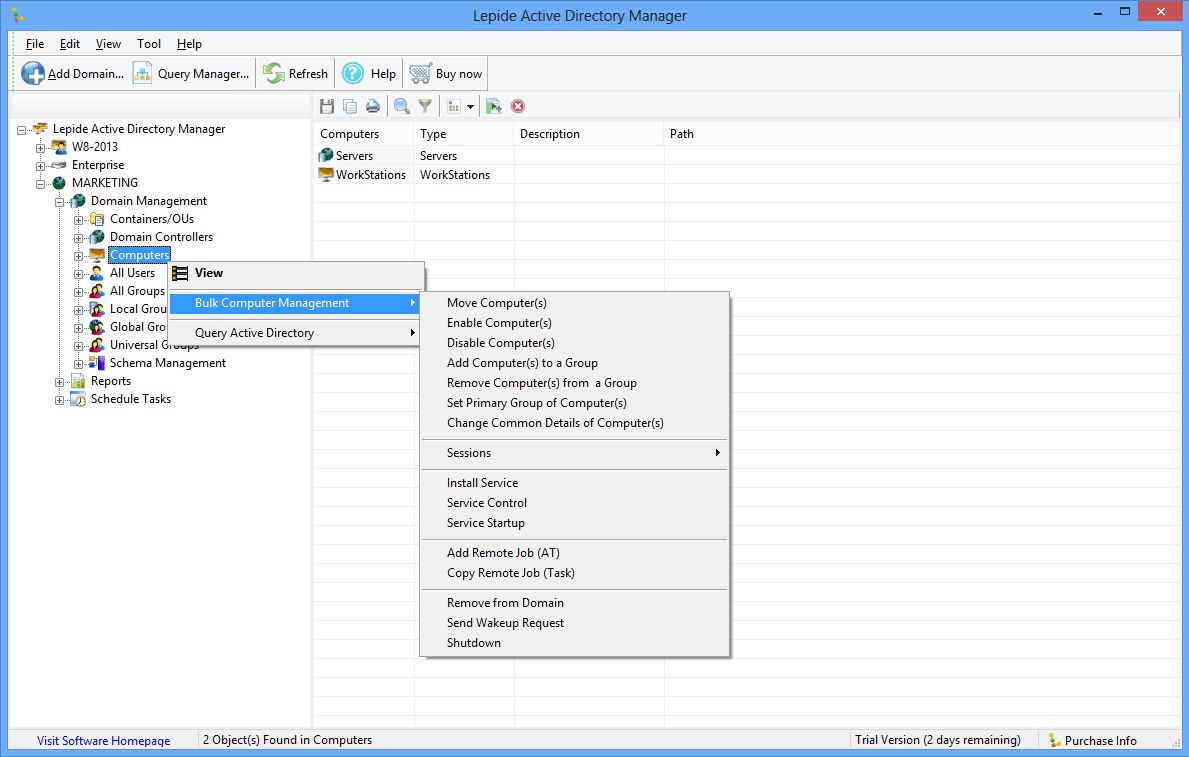Click the Refresh toolbar button

[296, 73]
